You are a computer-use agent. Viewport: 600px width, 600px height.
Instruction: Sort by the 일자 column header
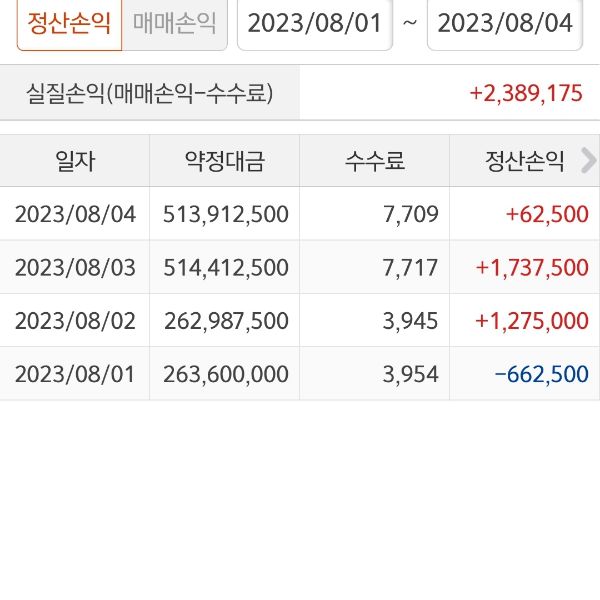[75, 161]
